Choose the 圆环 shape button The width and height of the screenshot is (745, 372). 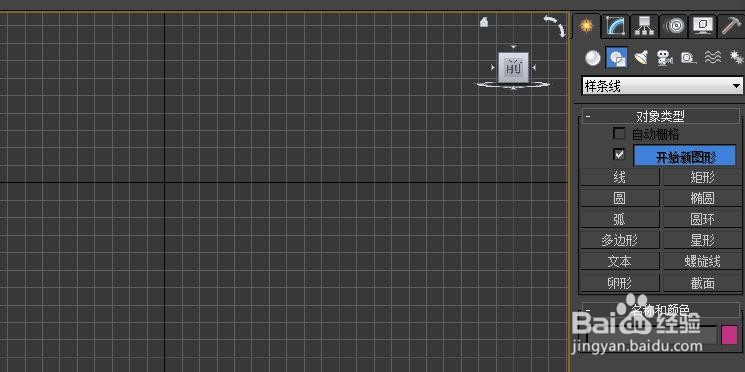tap(703, 219)
